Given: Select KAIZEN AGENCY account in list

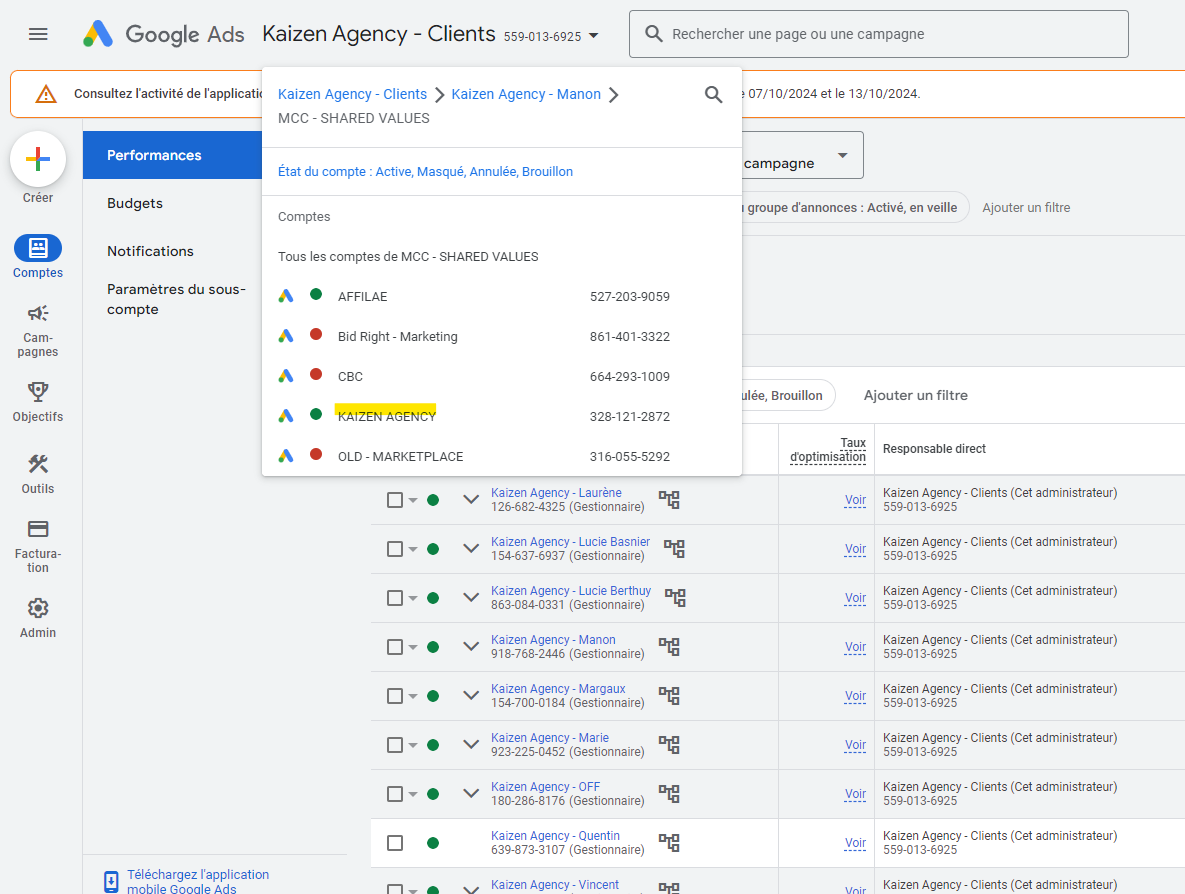Looking at the screenshot, I should pyautogui.click(x=502, y=416).
